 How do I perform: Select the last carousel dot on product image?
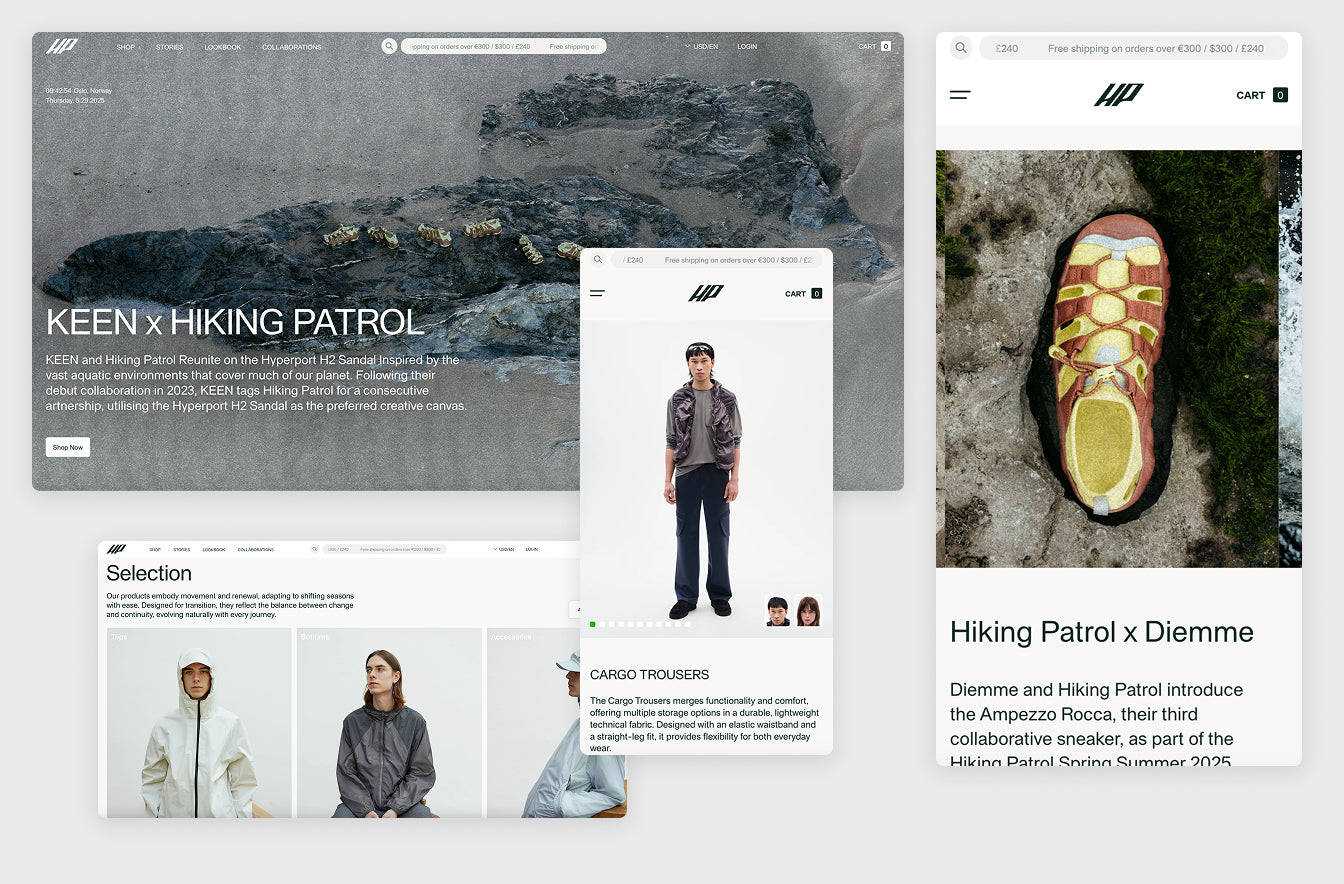pos(687,624)
